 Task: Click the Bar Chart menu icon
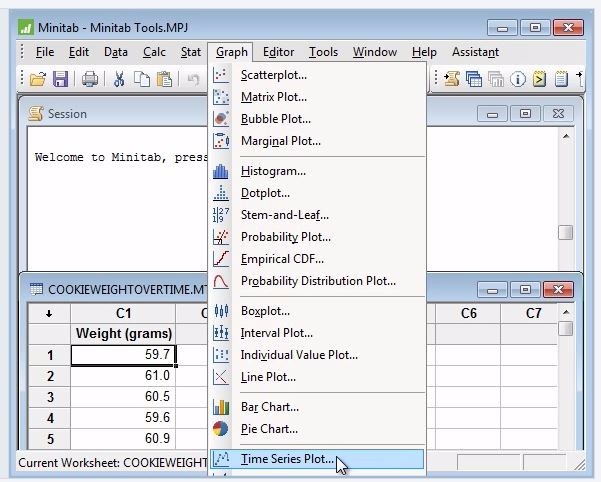221,407
